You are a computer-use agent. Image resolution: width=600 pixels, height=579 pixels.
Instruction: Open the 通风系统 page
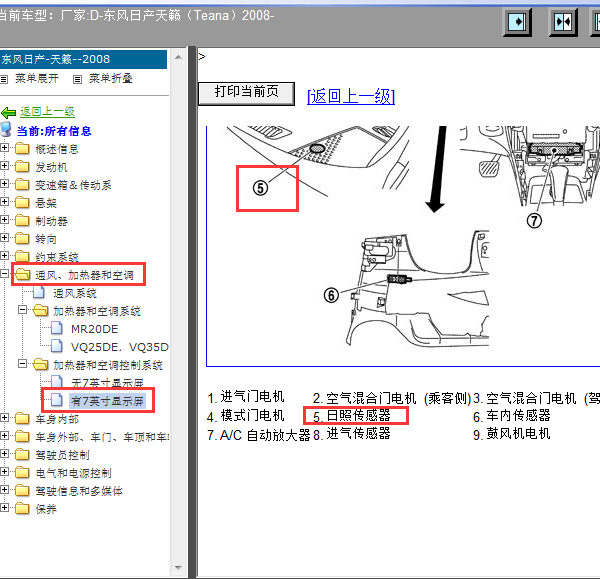[x=75, y=294]
